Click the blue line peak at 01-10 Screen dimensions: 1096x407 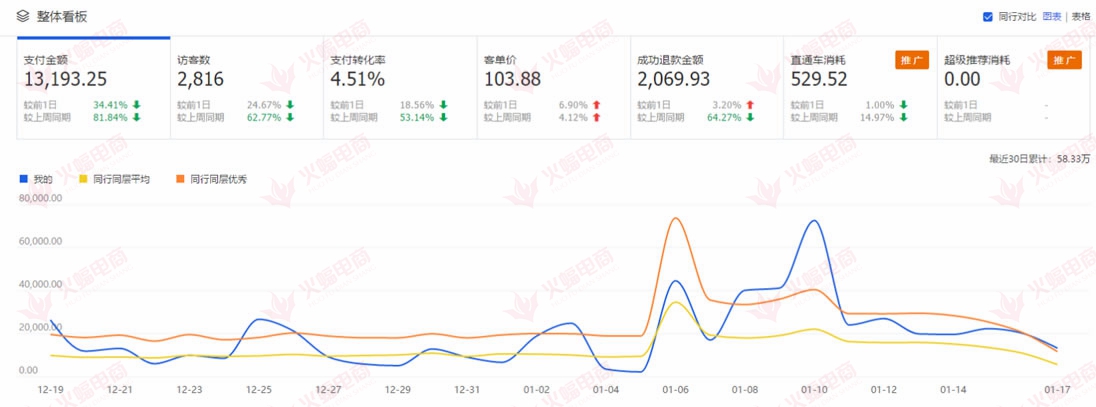[814, 220]
